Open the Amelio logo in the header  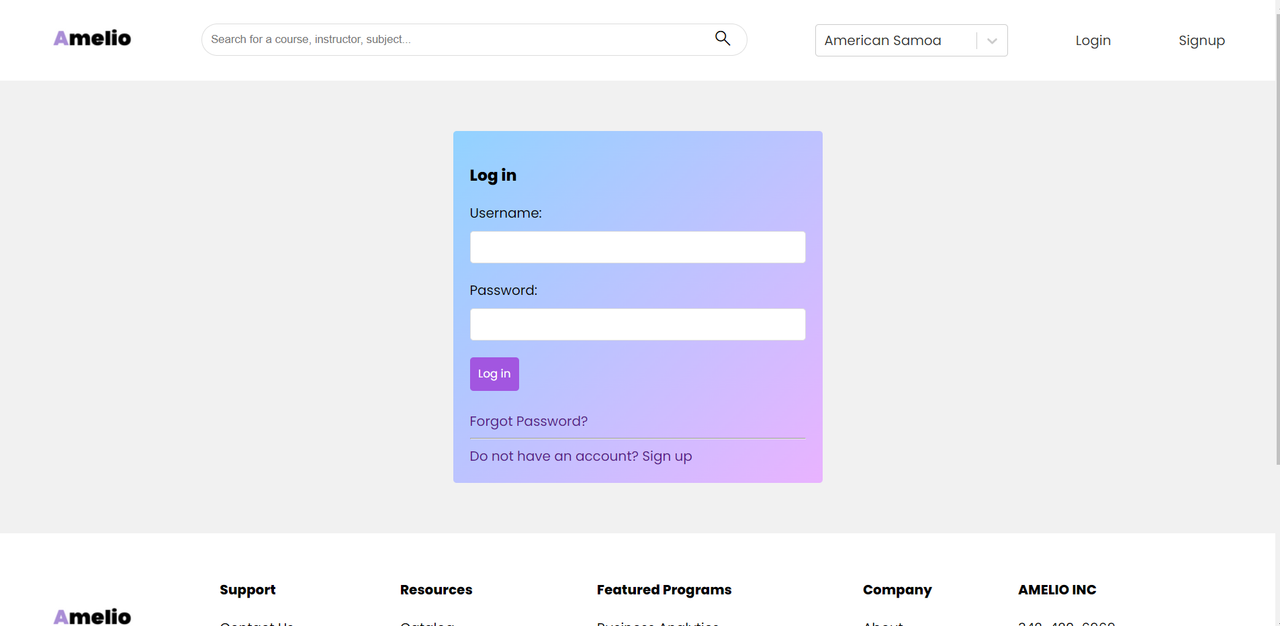tap(92, 38)
